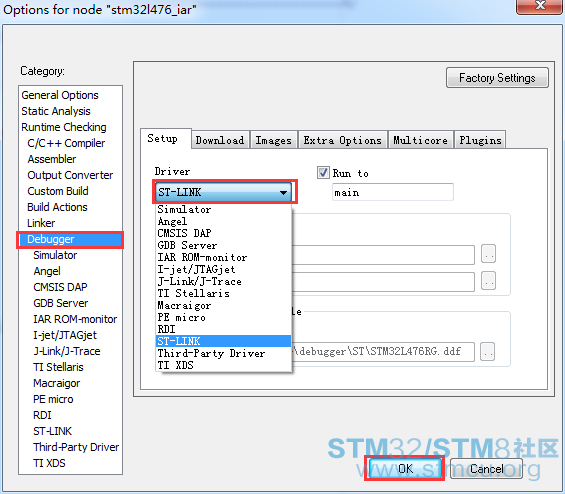The width and height of the screenshot is (565, 494).
Task: Select I-jet/JTAGjet in Category list
Action: tap(65, 335)
